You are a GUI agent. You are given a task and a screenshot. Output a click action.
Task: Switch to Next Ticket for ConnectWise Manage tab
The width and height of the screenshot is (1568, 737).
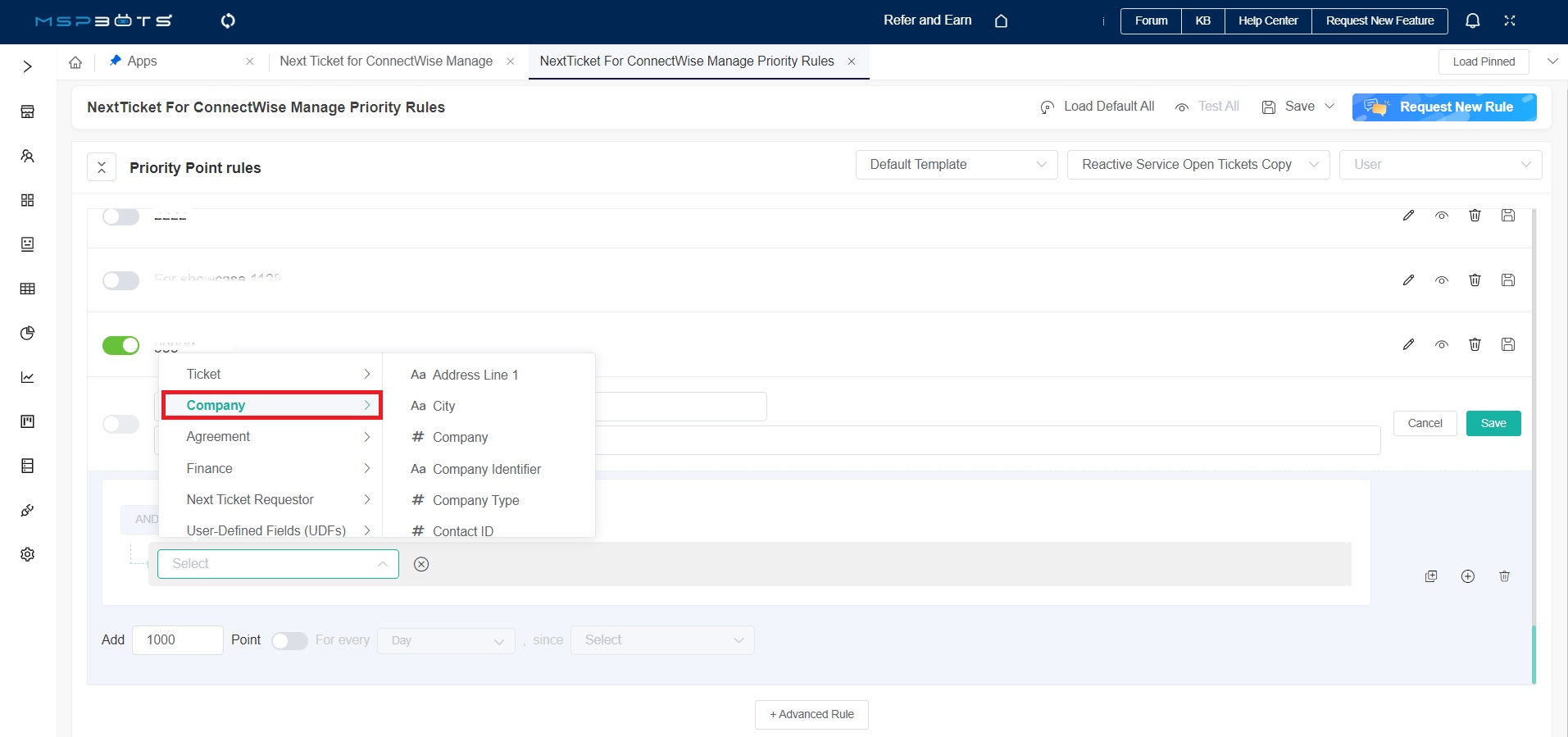[386, 61]
